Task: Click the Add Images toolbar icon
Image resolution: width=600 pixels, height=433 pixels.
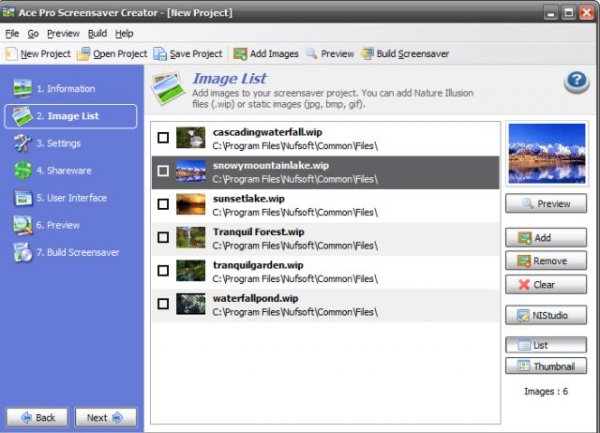Action: 240,54
